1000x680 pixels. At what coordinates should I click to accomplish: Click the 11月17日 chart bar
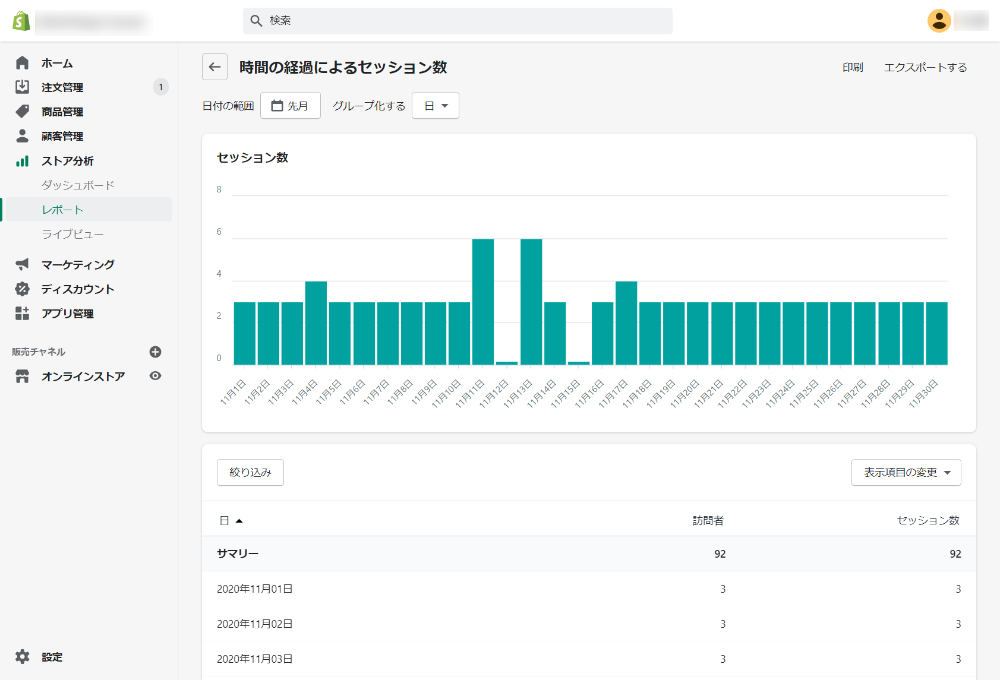[626, 323]
